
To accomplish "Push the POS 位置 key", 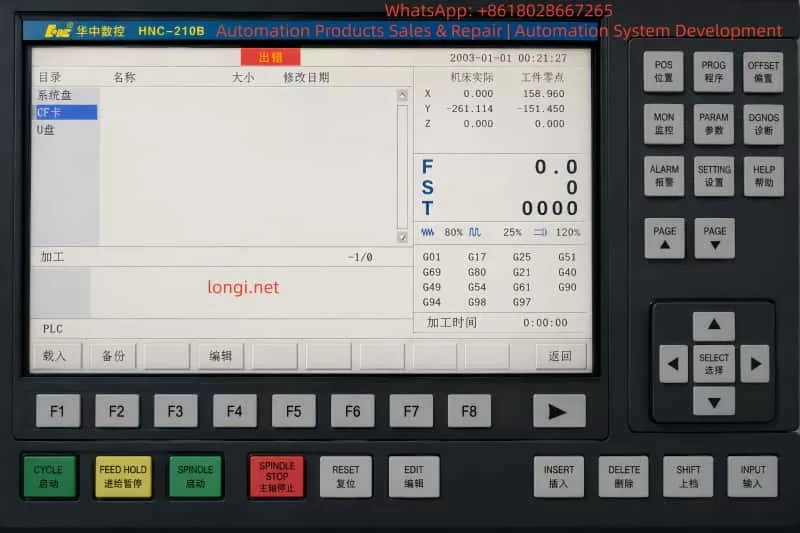I will tap(663, 71).
